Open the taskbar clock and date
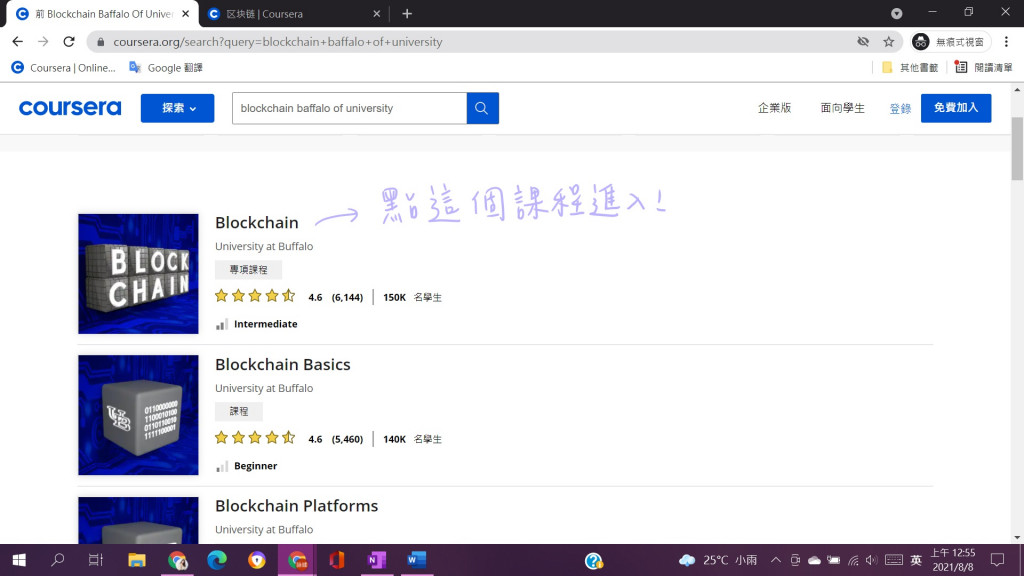This screenshot has width=1024, height=576. (x=953, y=560)
